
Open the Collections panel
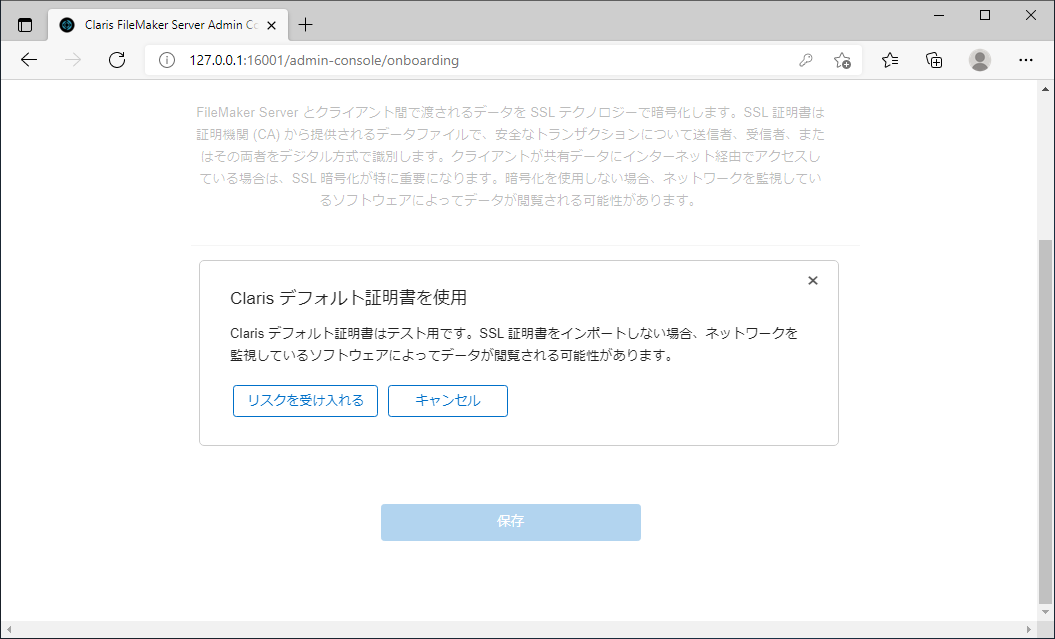click(933, 60)
